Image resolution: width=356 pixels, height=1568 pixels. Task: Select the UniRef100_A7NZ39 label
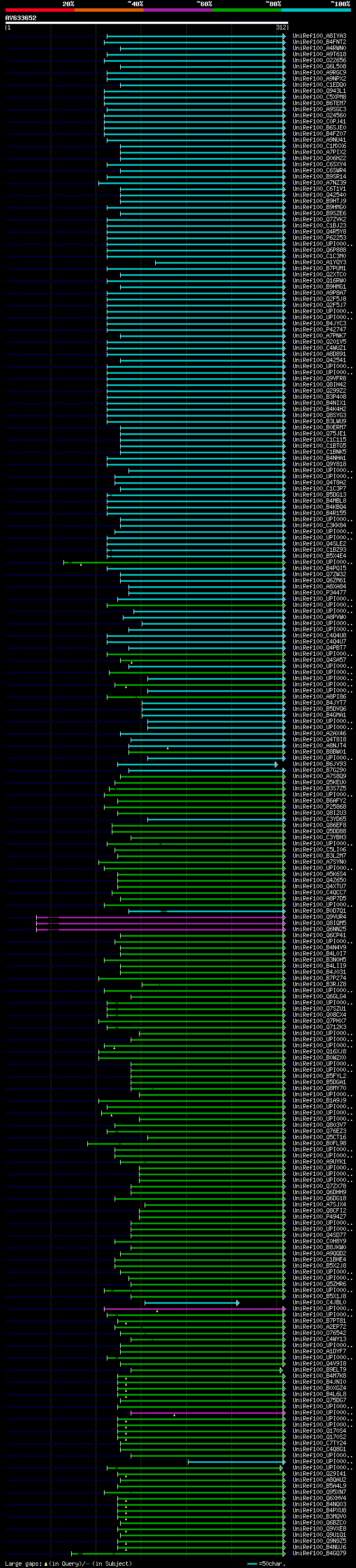(x=319, y=182)
